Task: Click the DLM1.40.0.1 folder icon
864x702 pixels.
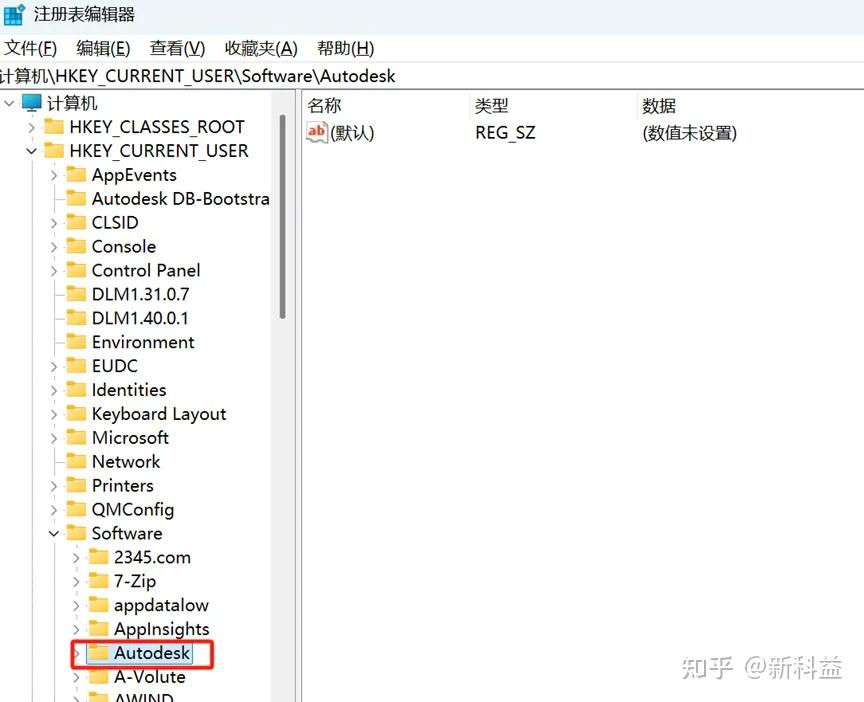Action: click(76, 318)
